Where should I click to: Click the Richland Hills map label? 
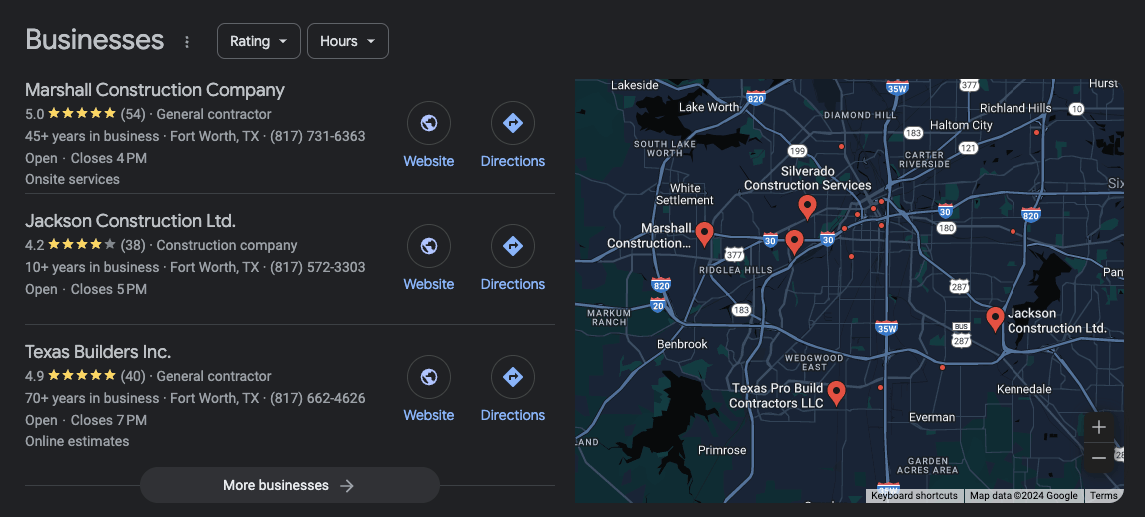(x=1016, y=108)
